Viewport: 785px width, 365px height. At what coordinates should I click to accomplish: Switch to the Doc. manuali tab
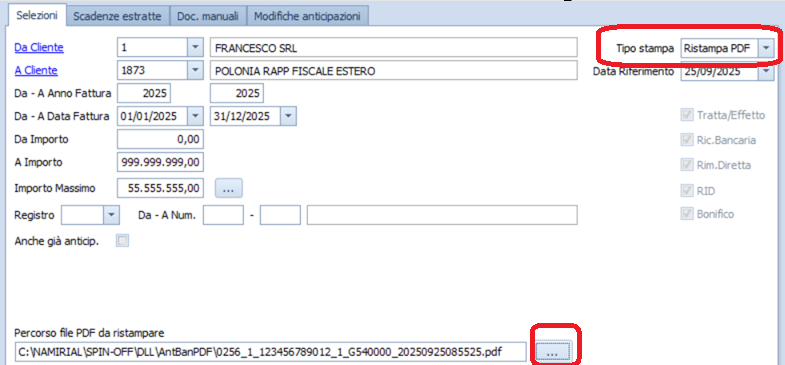tap(207, 16)
